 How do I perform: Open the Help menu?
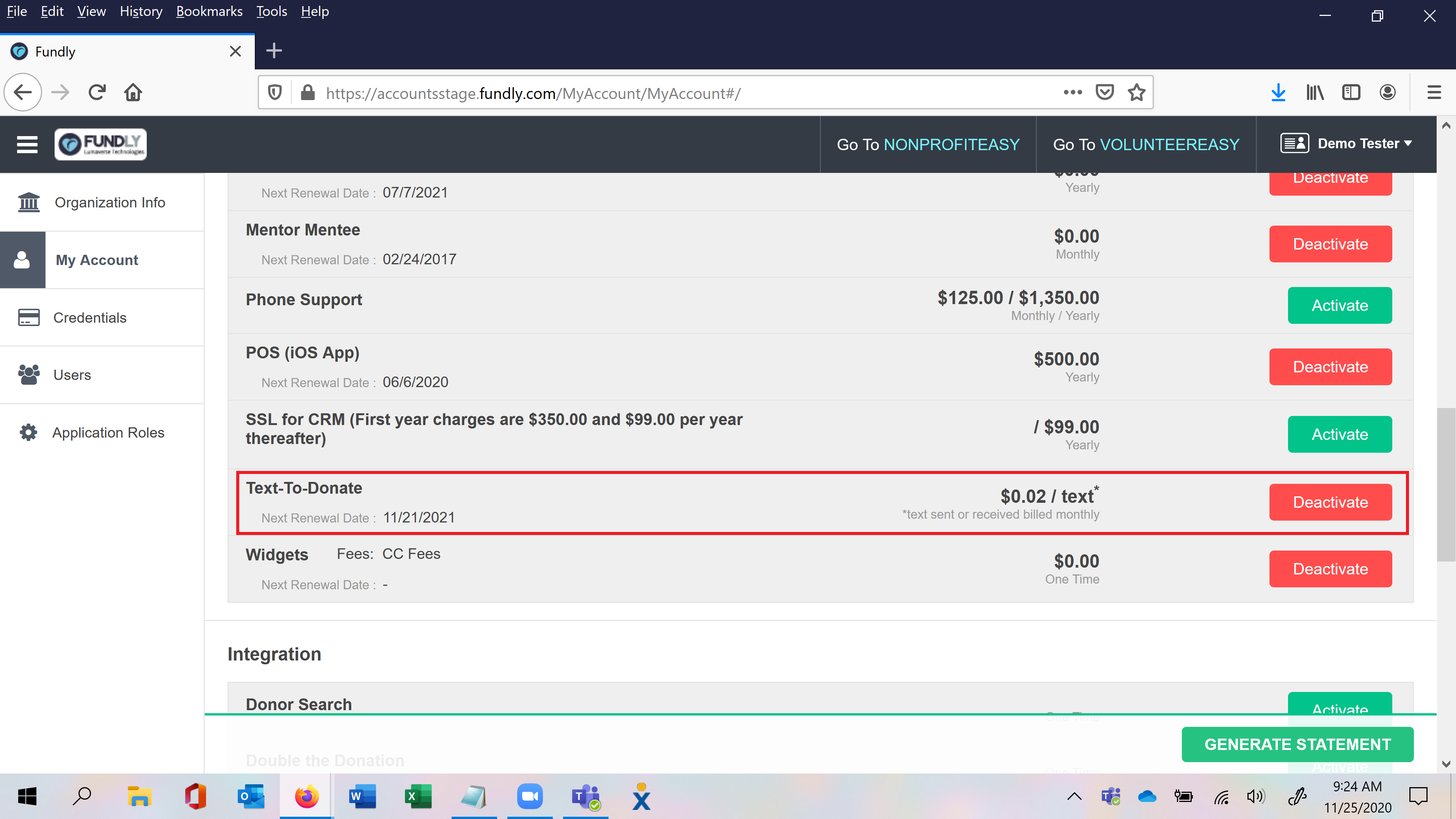click(x=314, y=11)
